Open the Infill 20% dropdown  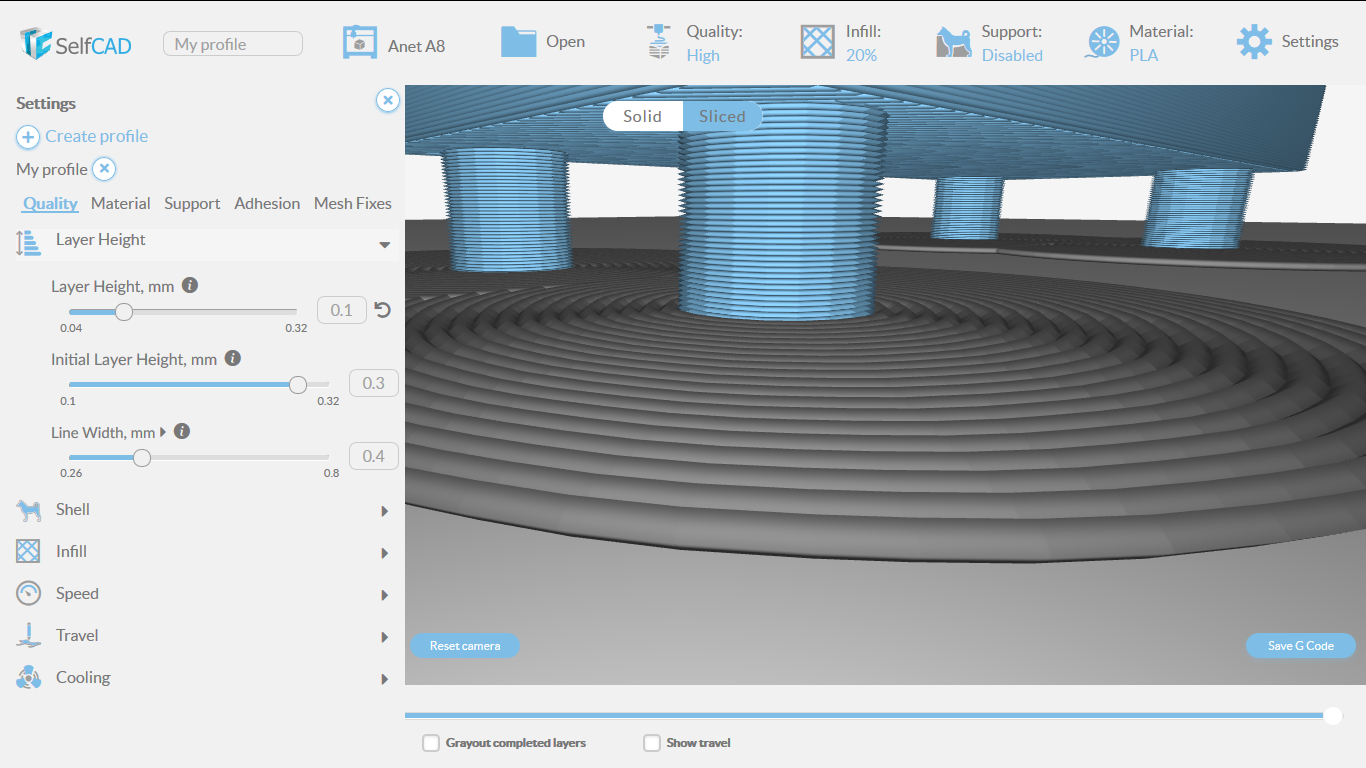coord(861,55)
